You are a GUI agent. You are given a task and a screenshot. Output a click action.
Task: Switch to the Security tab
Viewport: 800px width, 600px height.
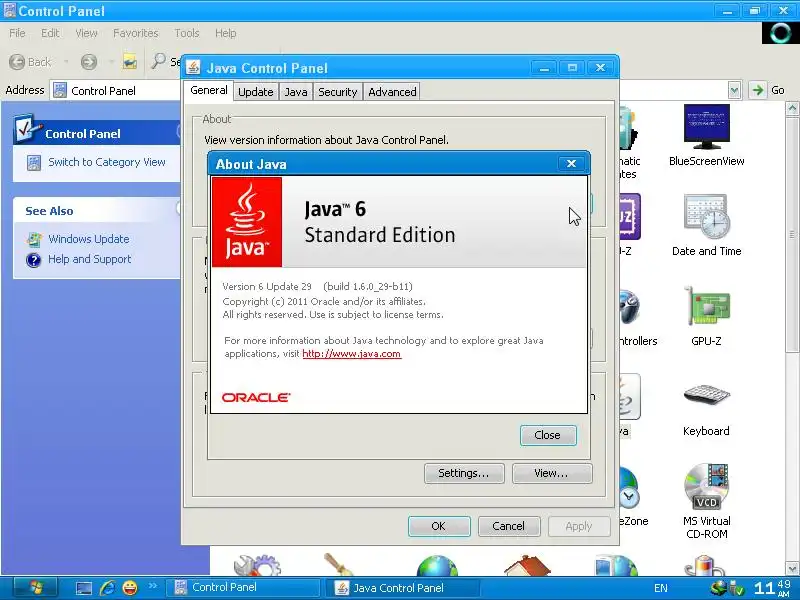pyautogui.click(x=338, y=92)
